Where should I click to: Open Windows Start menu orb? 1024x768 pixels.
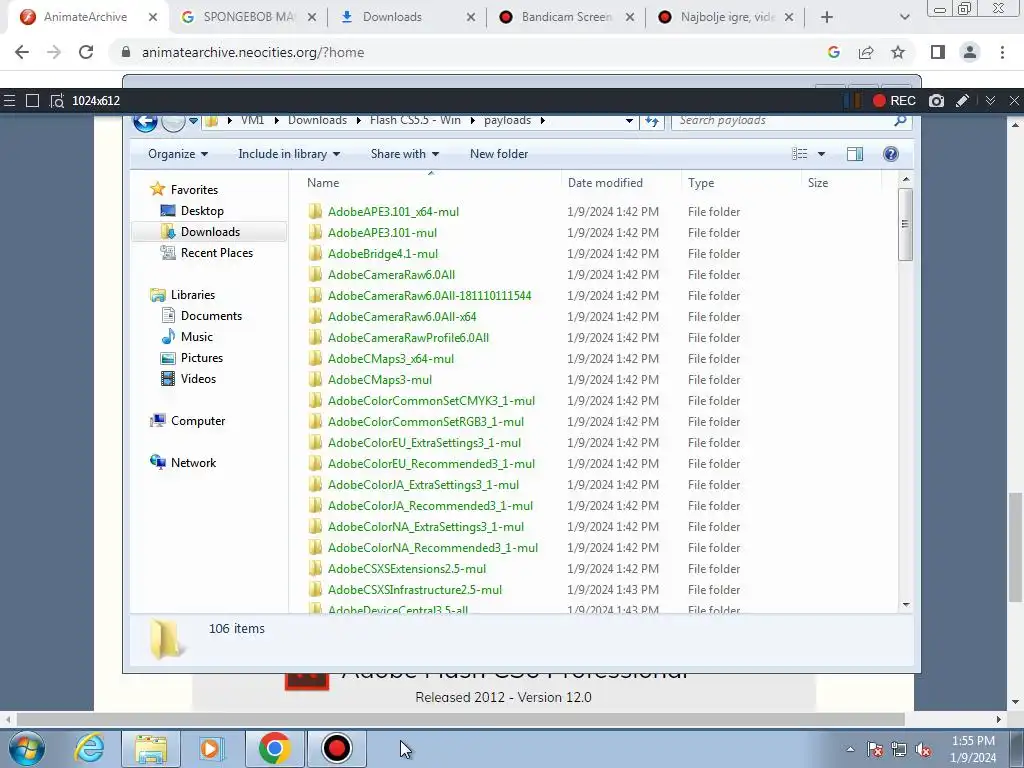click(27, 748)
